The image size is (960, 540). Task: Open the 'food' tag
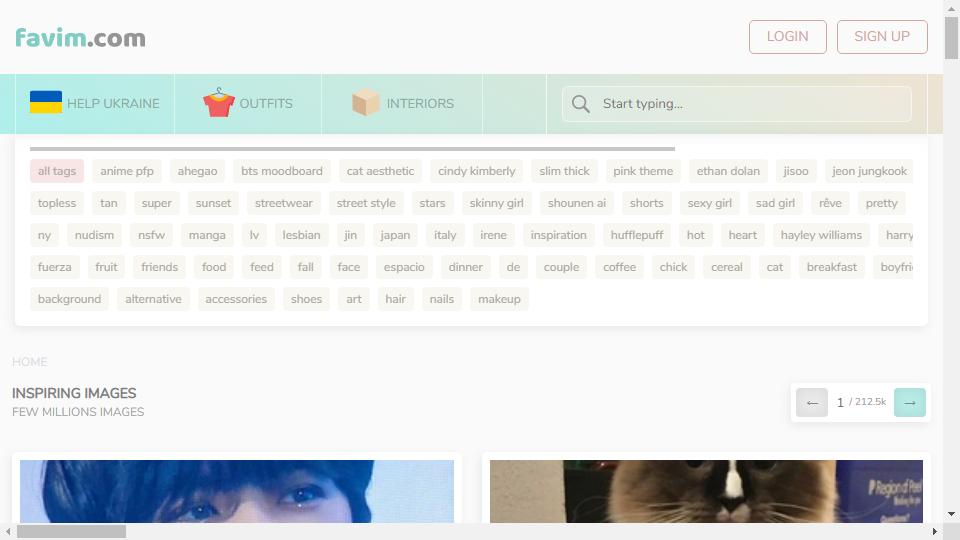pyautogui.click(x=214, y=266)
